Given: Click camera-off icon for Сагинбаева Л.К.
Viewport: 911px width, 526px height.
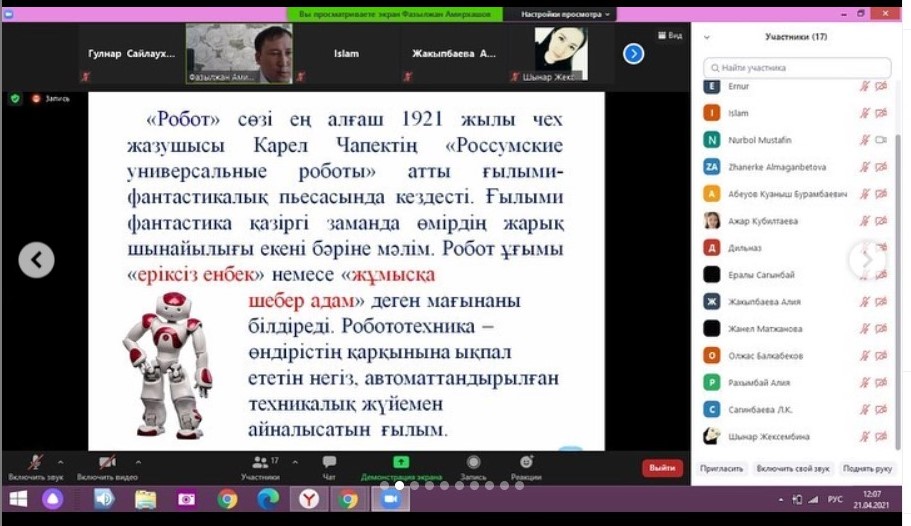Looking at the screenshot, I should 881,410.
